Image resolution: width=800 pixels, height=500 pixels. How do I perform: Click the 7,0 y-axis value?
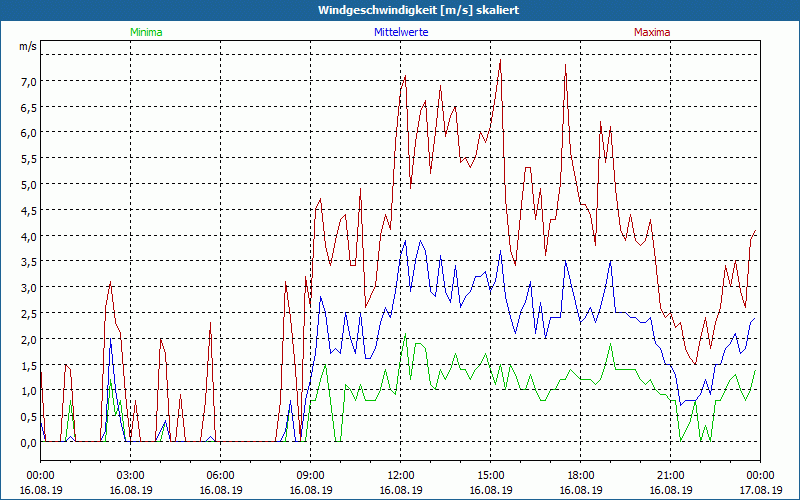tap(28, 82)
